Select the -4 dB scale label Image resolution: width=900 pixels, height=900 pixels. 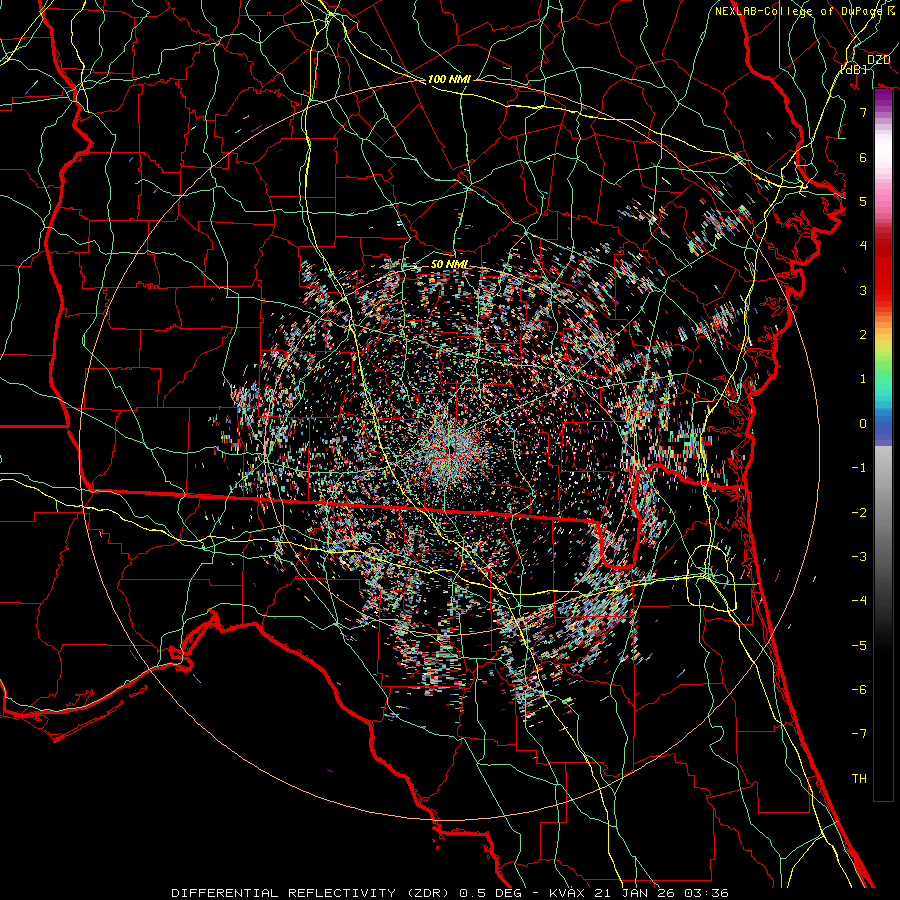(x=859, y=601)
